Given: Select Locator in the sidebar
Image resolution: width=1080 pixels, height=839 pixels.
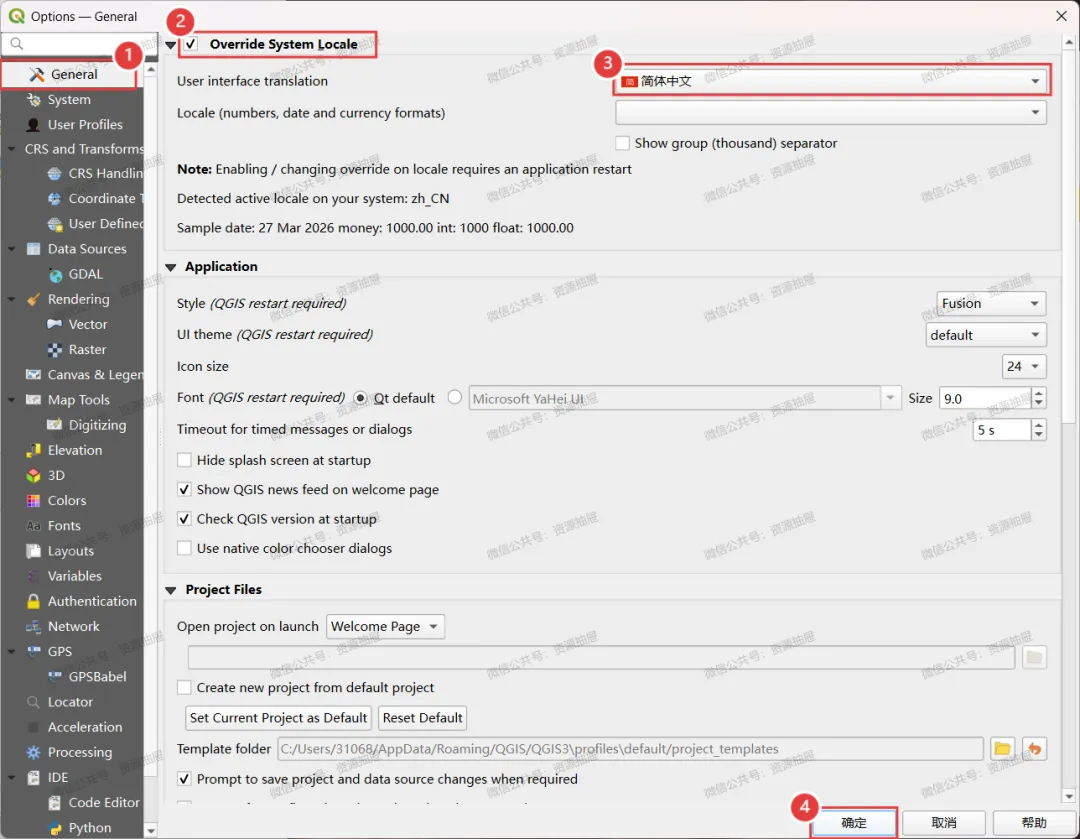Looking at the screenshot, I should point(70,702).
